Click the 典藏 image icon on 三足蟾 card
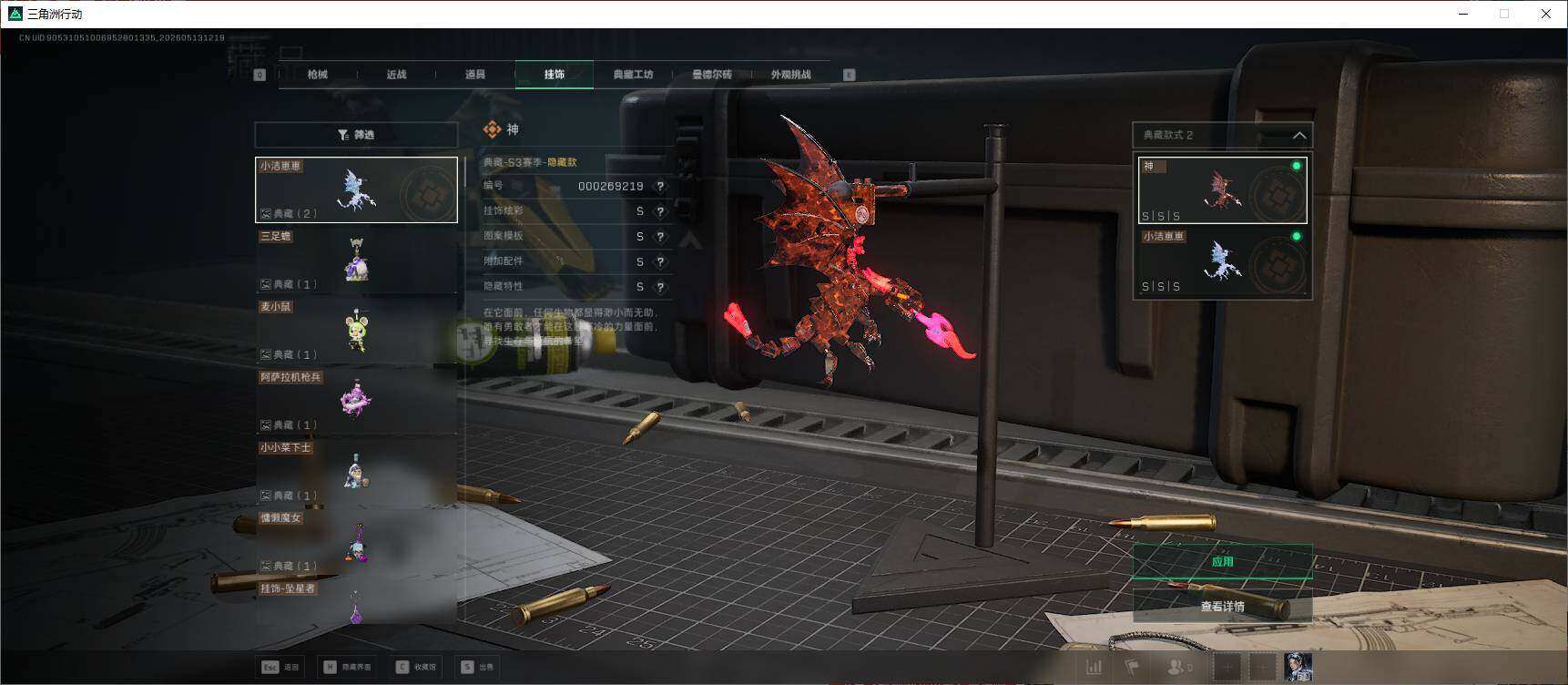 (266, 284)
